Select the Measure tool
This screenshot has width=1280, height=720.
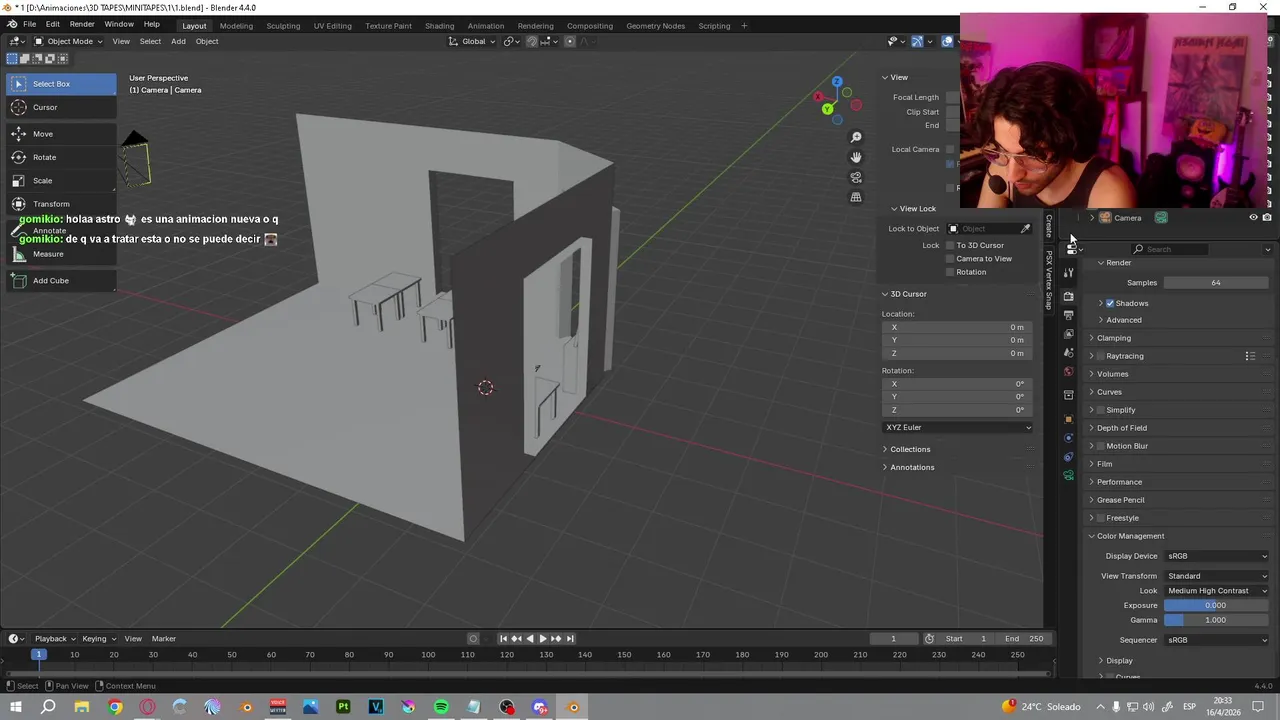pos(61,254)
